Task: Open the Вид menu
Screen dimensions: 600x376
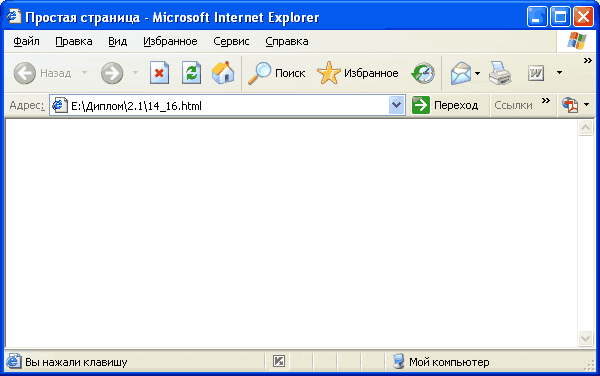Action: (117, 41)
